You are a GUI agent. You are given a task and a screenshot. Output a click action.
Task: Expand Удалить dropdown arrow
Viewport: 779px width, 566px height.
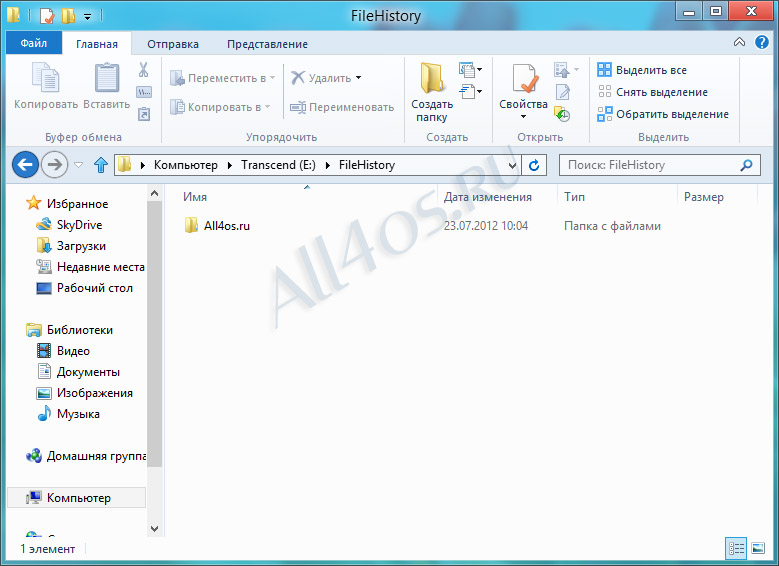pos(359,78)
